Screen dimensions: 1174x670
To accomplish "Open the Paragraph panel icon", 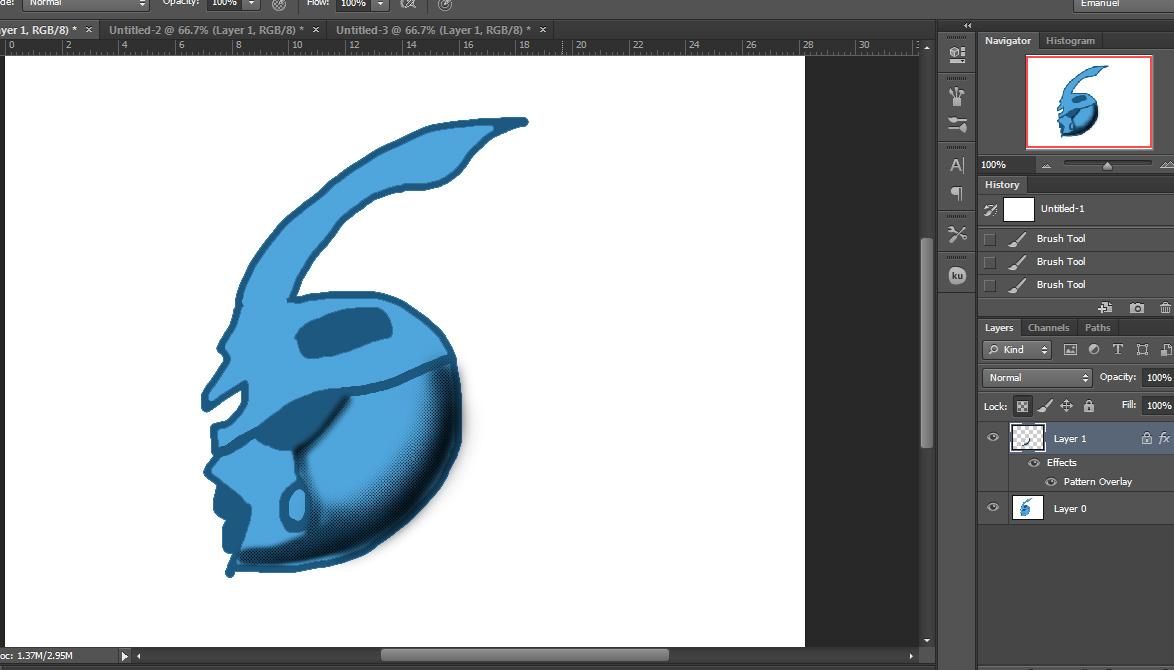I will pyautogui.click(x=957, y=194).
